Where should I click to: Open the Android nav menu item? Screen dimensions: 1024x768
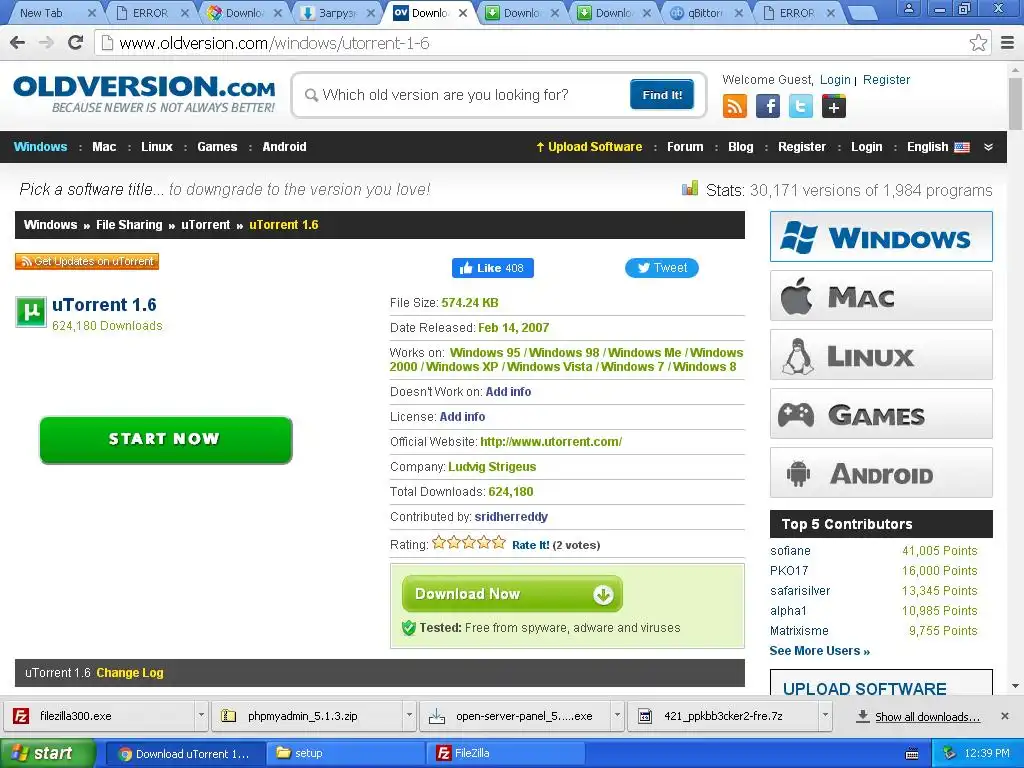coord(284,147)
